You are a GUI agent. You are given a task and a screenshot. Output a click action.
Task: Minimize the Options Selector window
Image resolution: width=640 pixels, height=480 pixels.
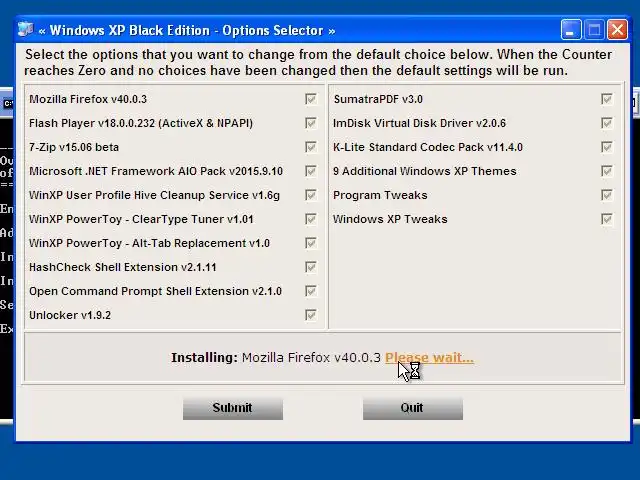pos(571,29)
